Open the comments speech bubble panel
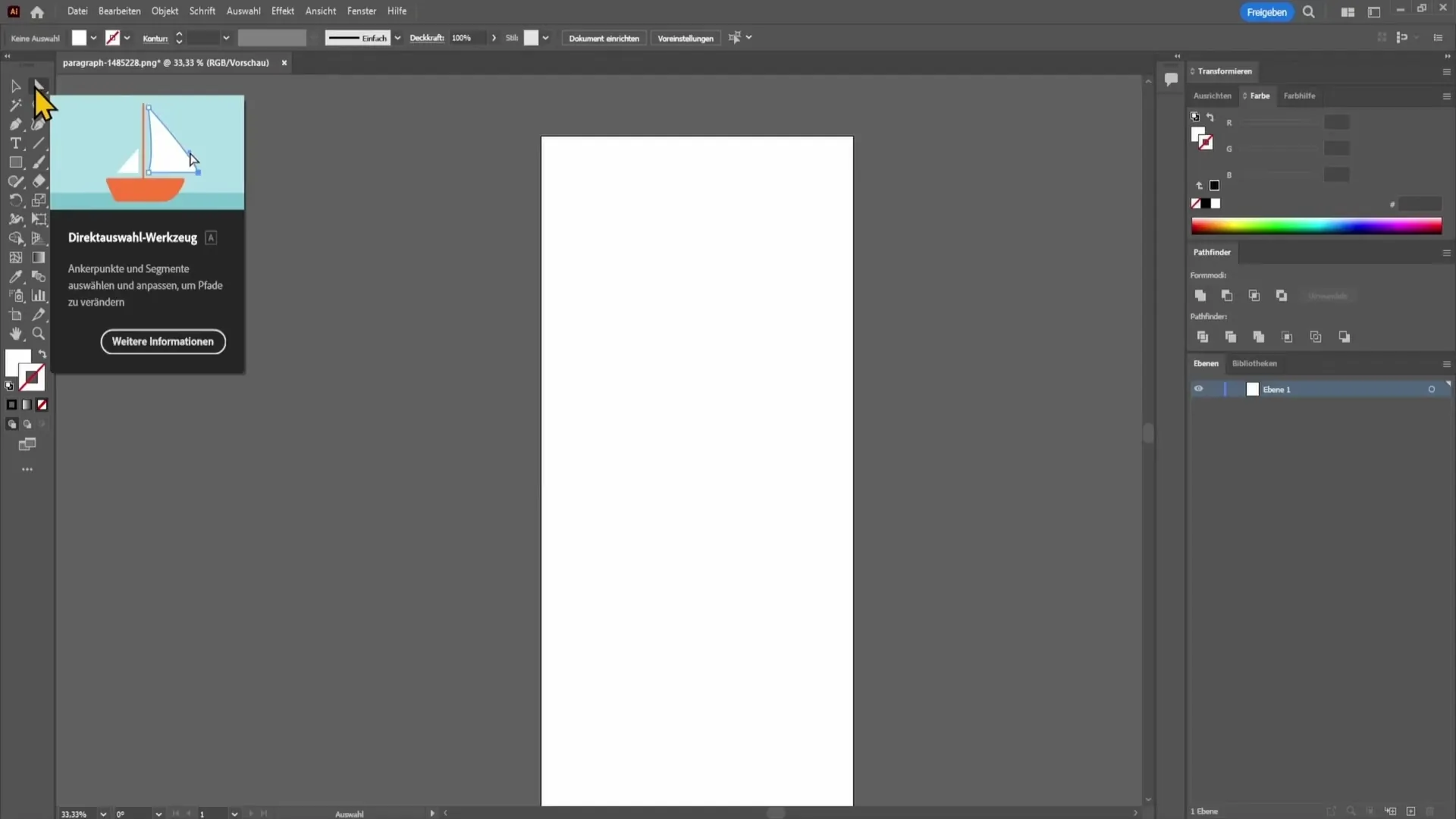The image size is (1456, 819). 1171,79
